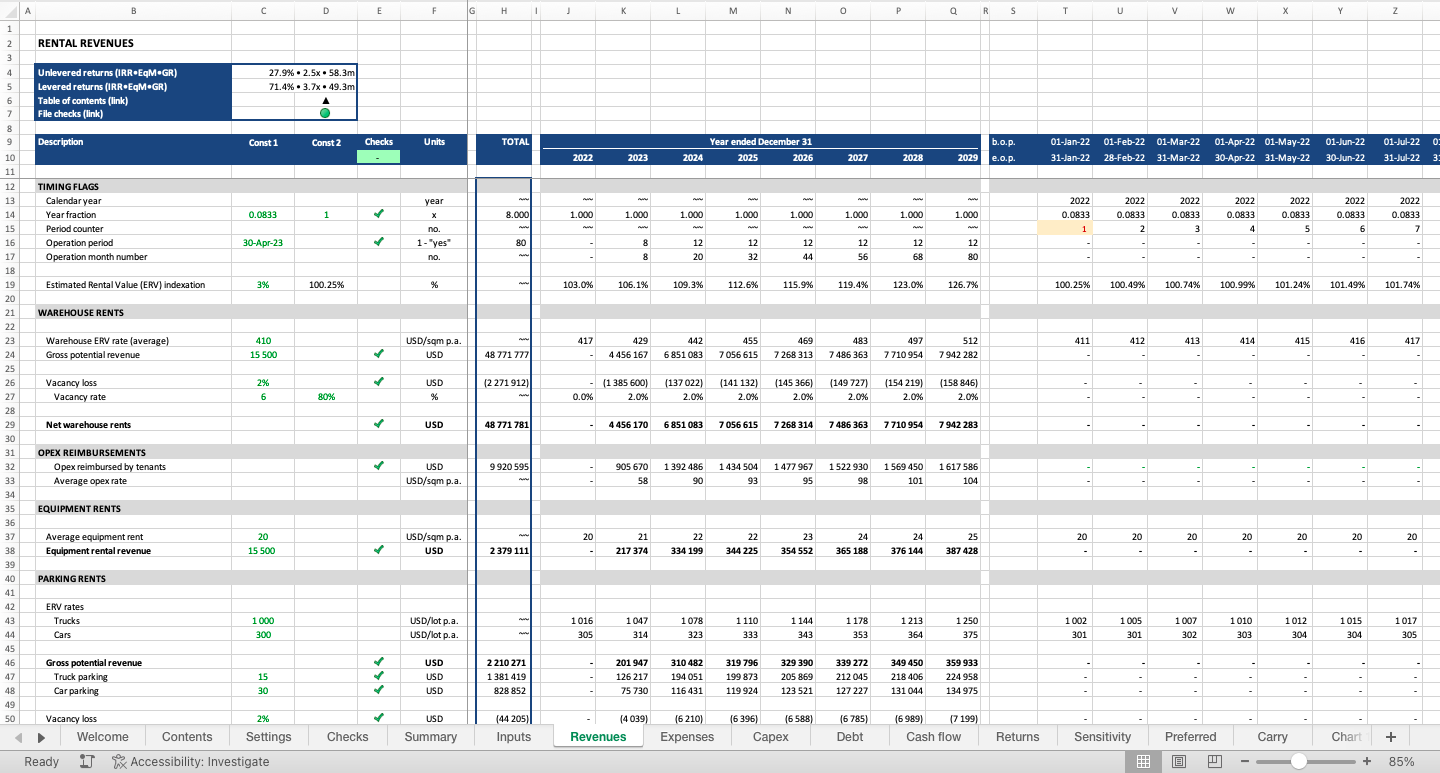Click the Levered returns value 71.4% cell
The image size is (1440, 773).
(x=294, y=87)
